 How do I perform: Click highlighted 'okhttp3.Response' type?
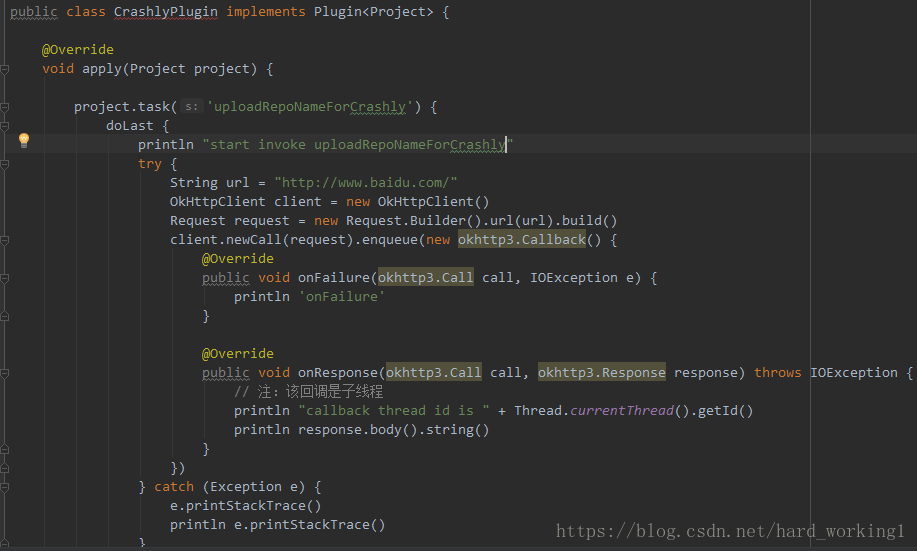coord(602,373)
